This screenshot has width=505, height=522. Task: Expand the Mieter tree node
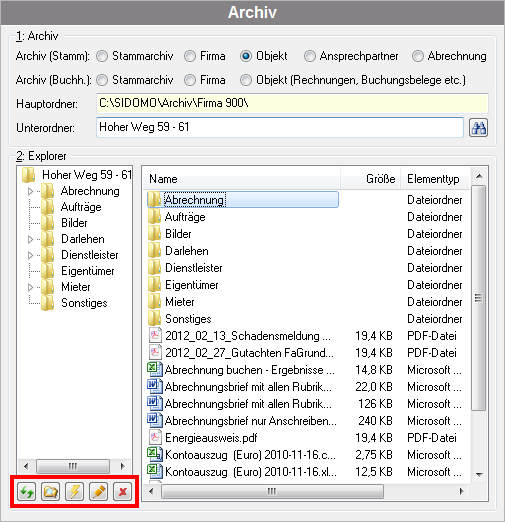[30, 287]
